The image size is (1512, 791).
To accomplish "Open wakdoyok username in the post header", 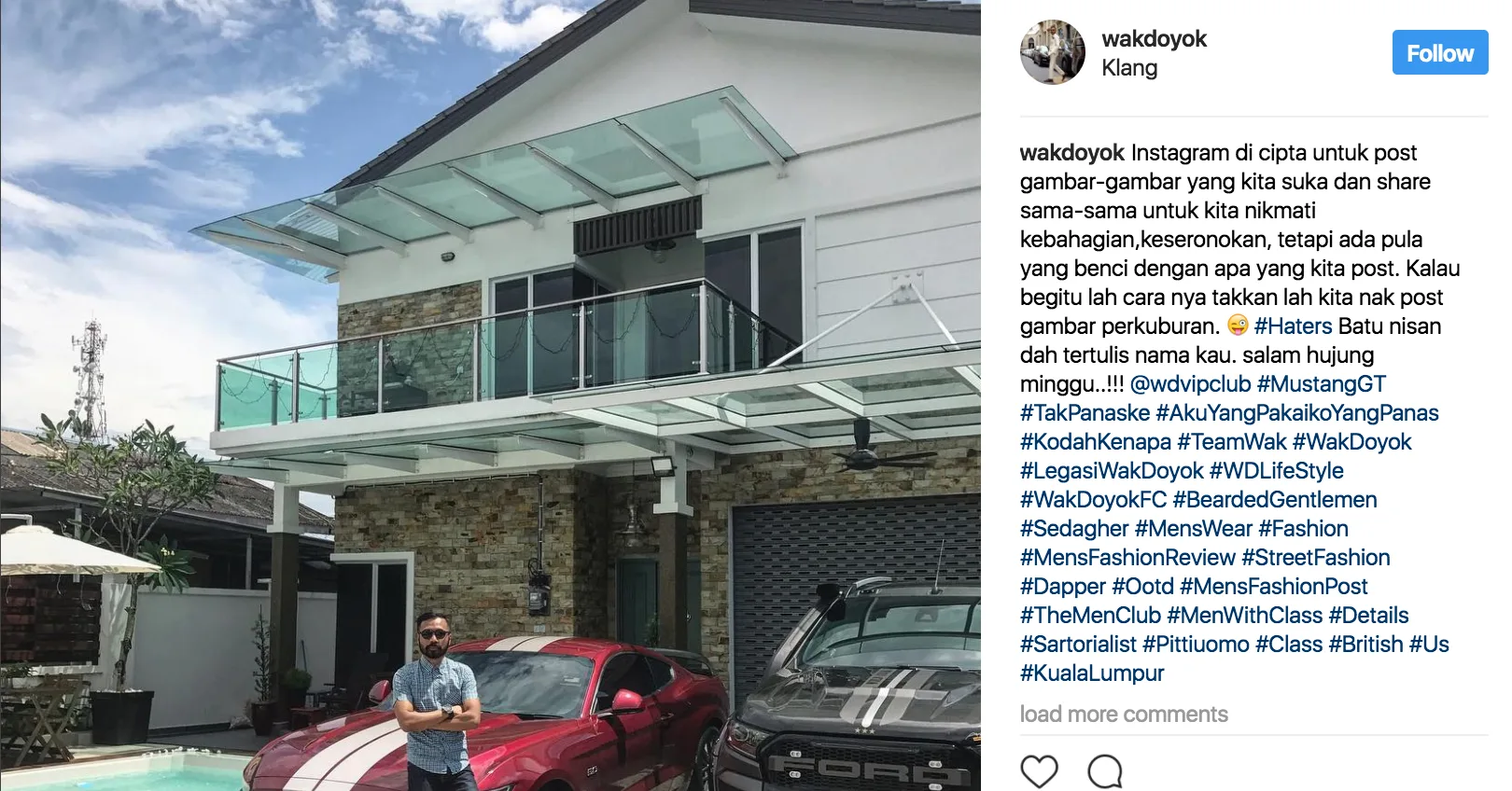I will (1154, 38).
